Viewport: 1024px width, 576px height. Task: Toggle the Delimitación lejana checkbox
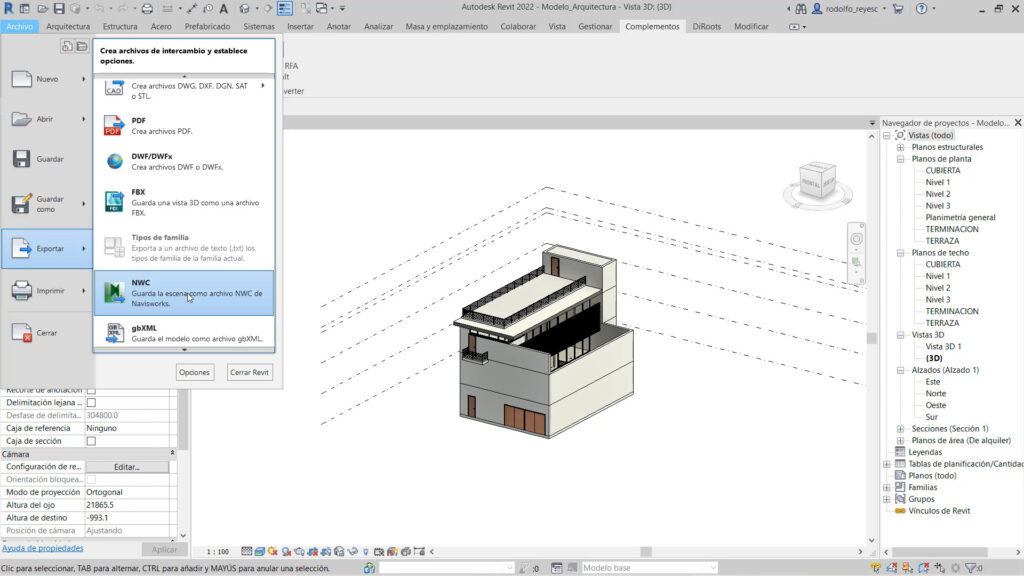pos(91,402)
